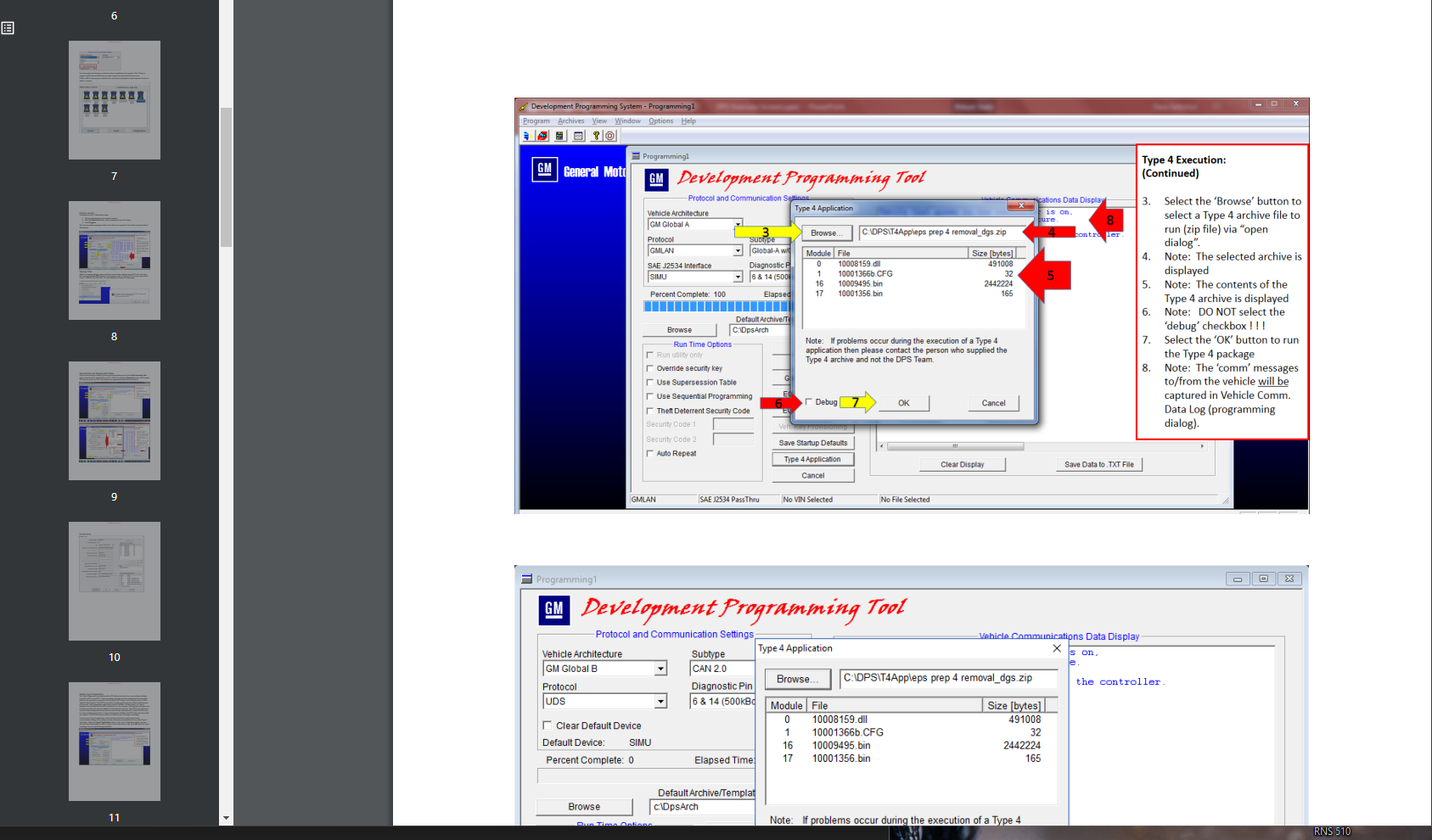Screen dimensions: 1432x840
Task: Click Cancel next to OK in Type 4 dialog
Action: click(x=994, y=403)
